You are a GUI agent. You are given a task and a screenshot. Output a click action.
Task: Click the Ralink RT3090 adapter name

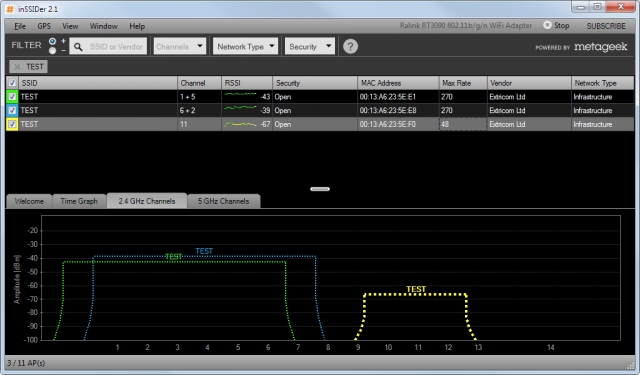[x=466, y=26]
